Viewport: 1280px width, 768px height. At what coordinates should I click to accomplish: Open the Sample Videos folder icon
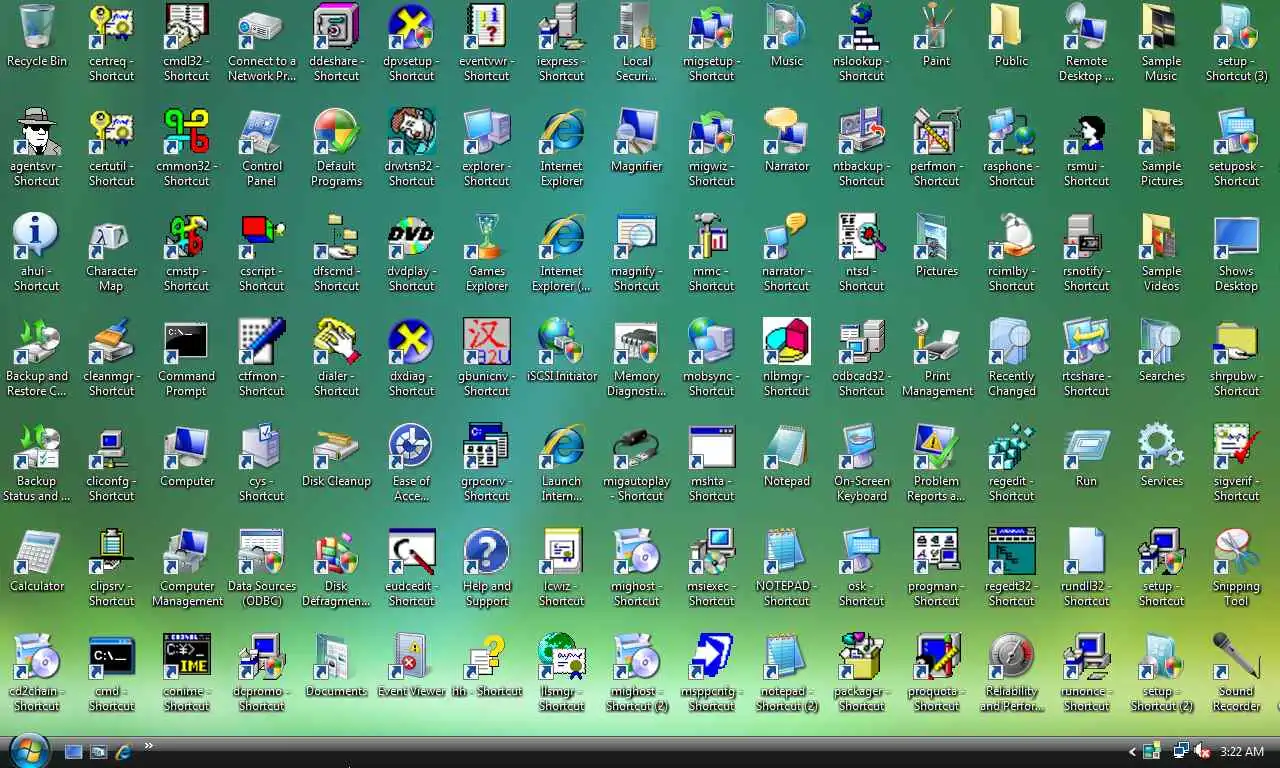click(1162, 237)
